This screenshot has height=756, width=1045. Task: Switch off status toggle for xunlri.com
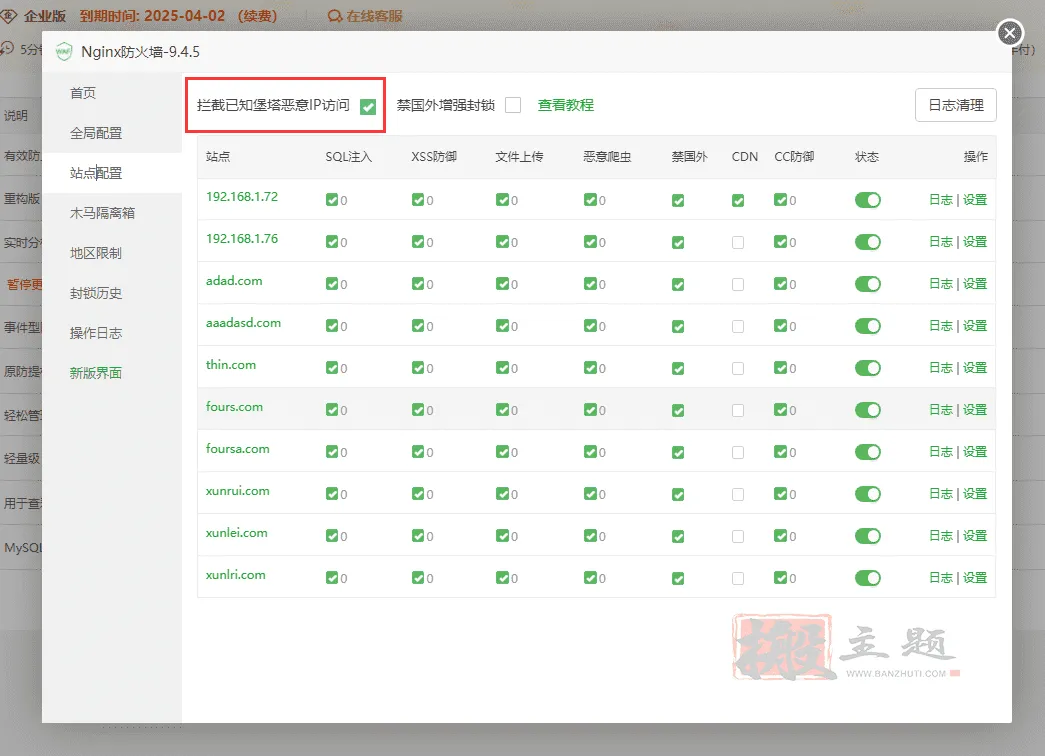pos(868,578)
